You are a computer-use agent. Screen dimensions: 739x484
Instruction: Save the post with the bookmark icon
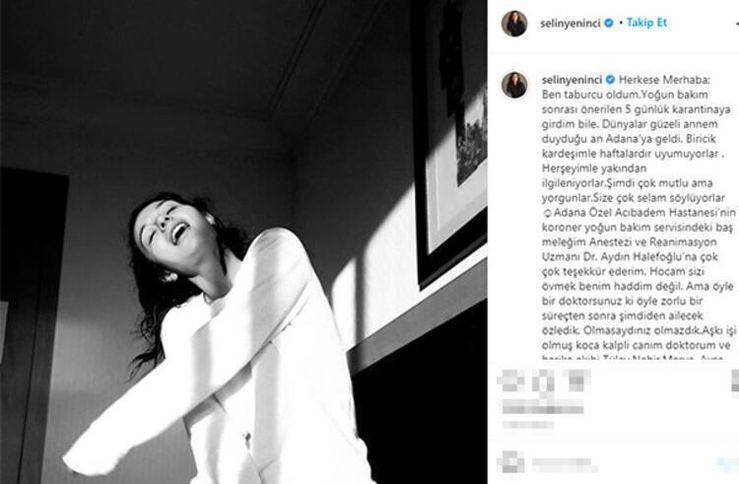click(735, 381)
